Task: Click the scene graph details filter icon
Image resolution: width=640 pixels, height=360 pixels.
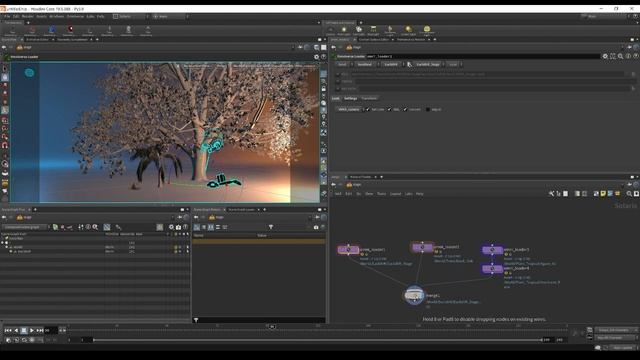Action: coord(271,227)
